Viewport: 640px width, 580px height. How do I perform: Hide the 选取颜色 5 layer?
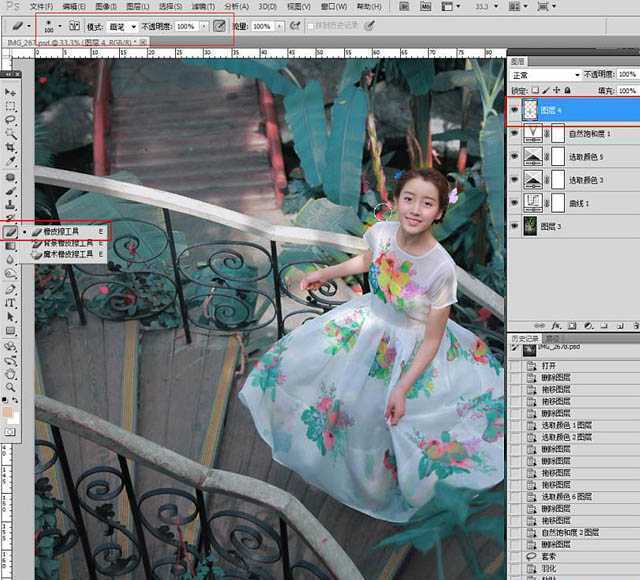514,156
